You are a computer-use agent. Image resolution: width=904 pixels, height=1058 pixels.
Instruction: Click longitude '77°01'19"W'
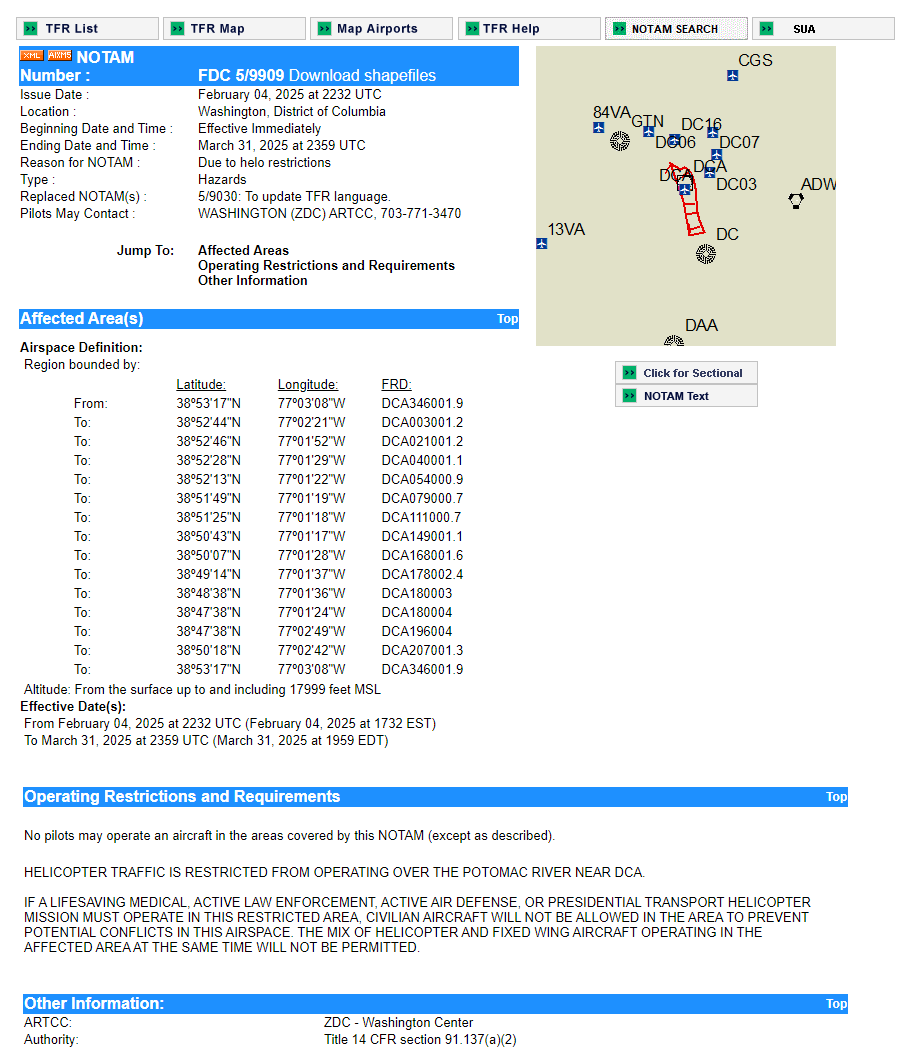(x=311, y=498)
